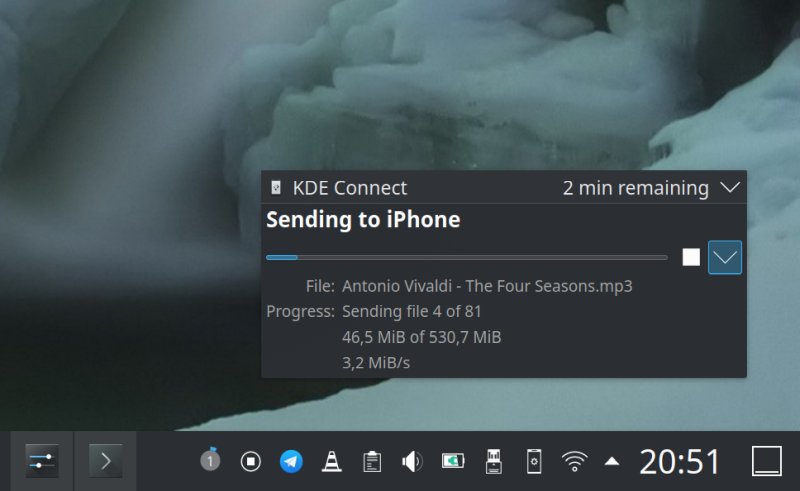Screen dimensions: 800x491
Task: Open the KDE Connect phone tray icon
Action: [x=534, y=461]
